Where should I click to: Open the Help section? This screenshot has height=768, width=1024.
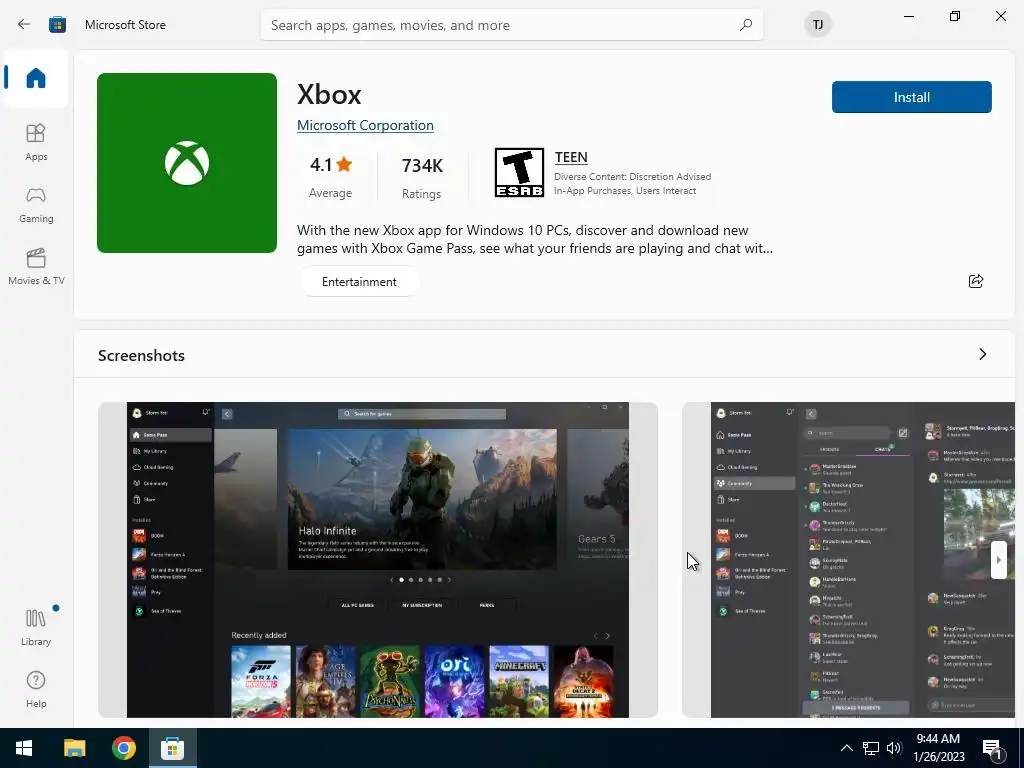[36, 689]
